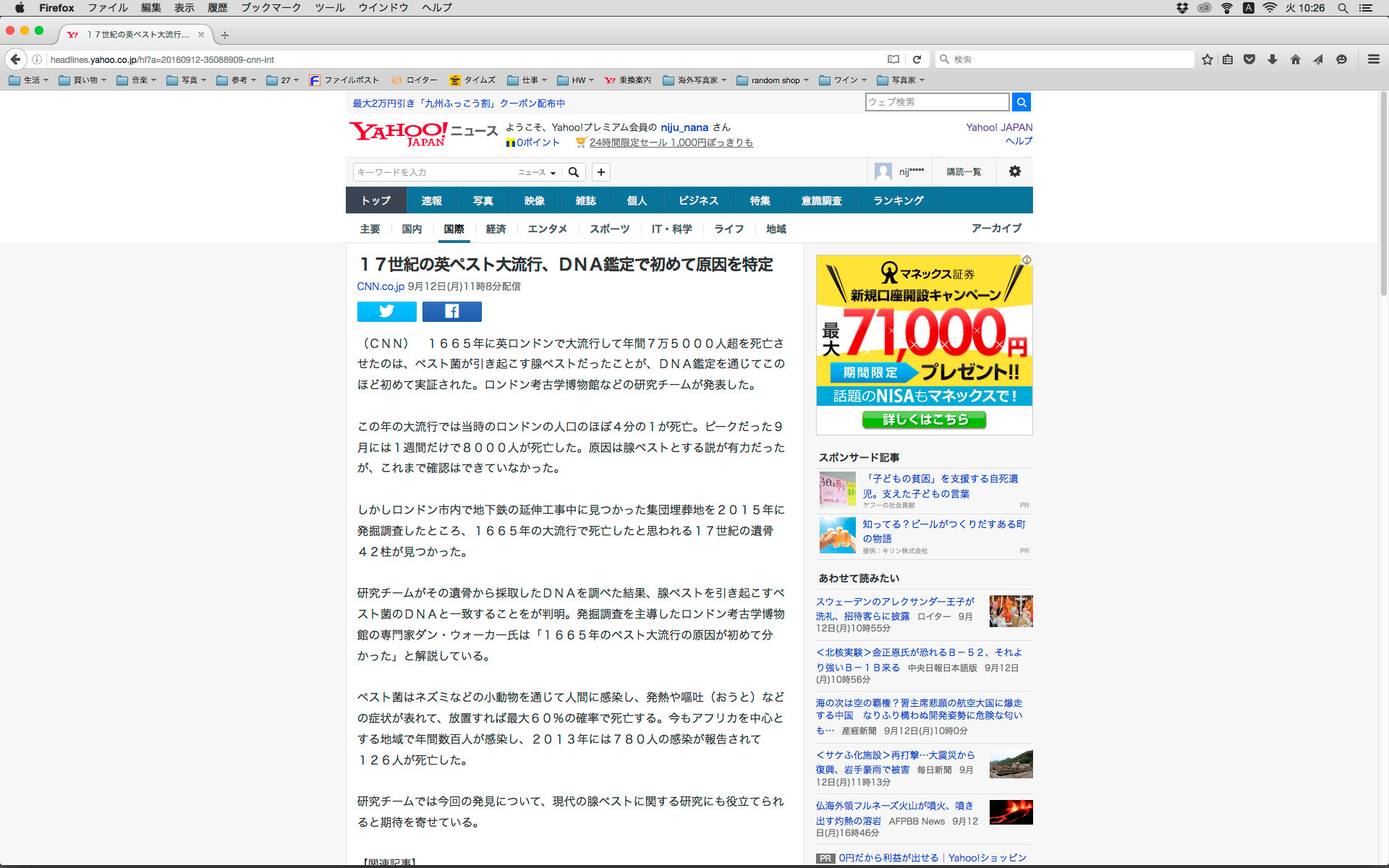Screen dimensions: 1389x868
Task: Expand the ニュース search category dropdown
Action: (x=537, y=172)
